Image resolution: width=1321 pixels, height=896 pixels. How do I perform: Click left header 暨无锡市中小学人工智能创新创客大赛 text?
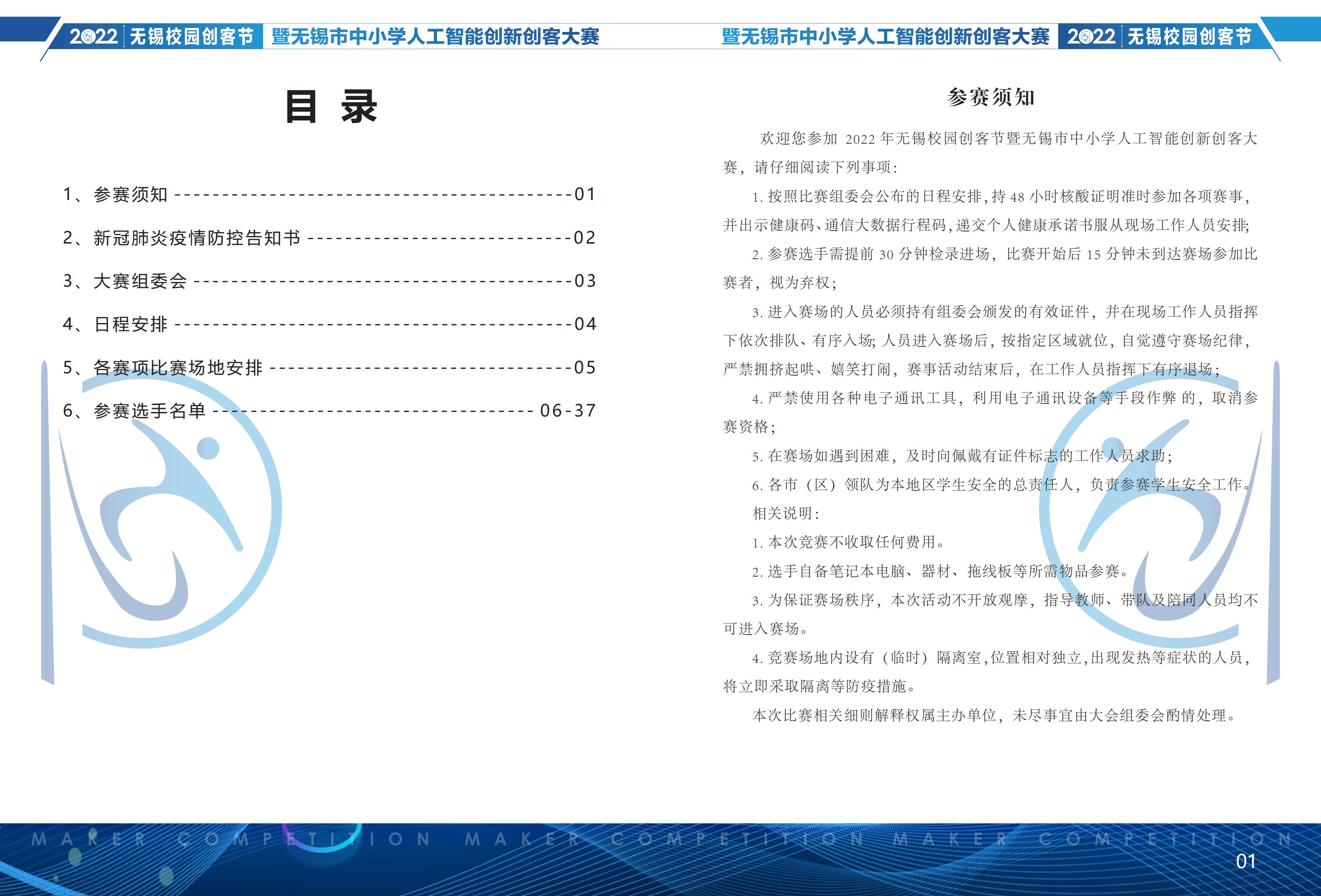435,36
